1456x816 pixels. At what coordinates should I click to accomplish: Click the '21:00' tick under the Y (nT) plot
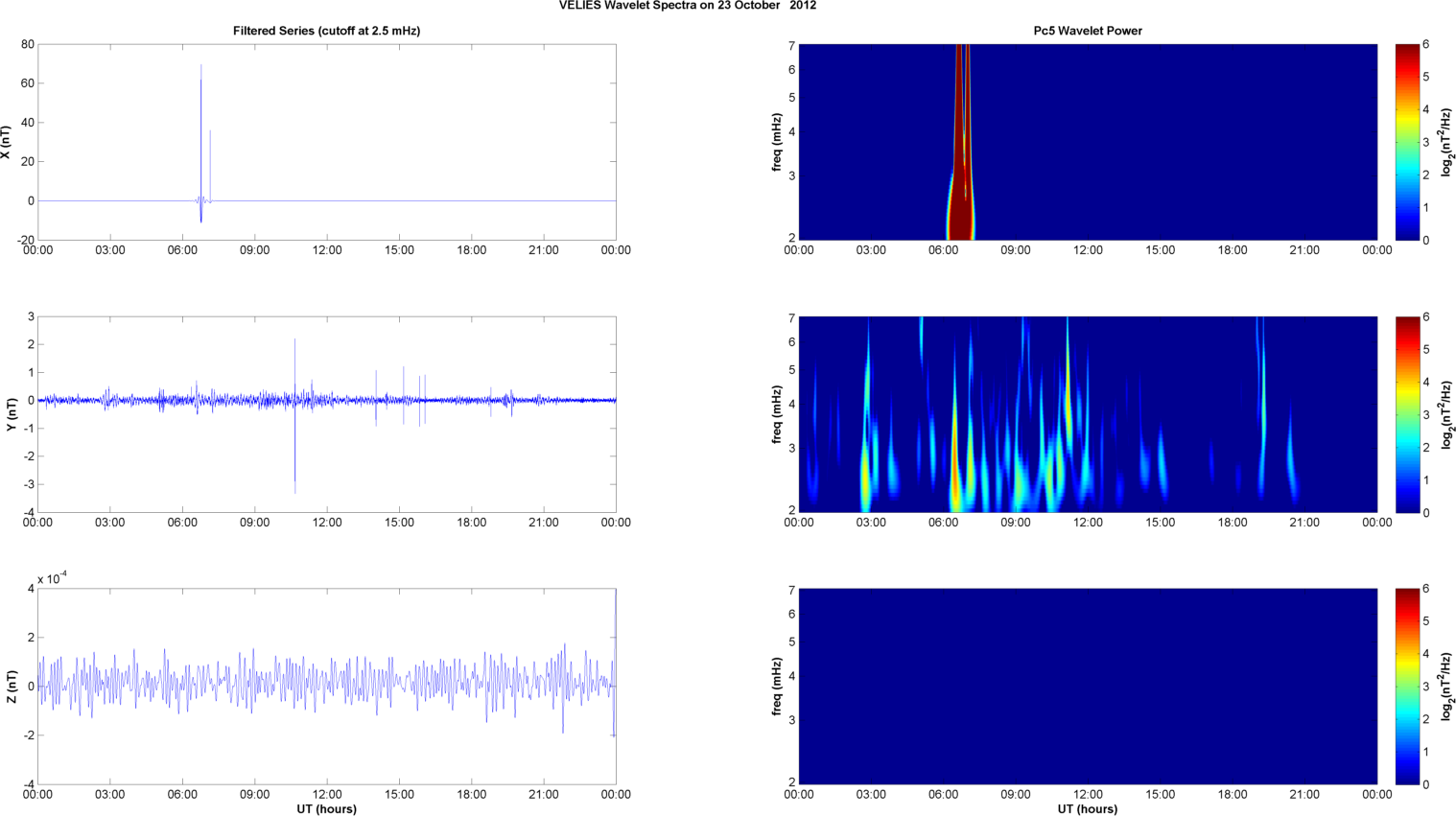point(544,523)
